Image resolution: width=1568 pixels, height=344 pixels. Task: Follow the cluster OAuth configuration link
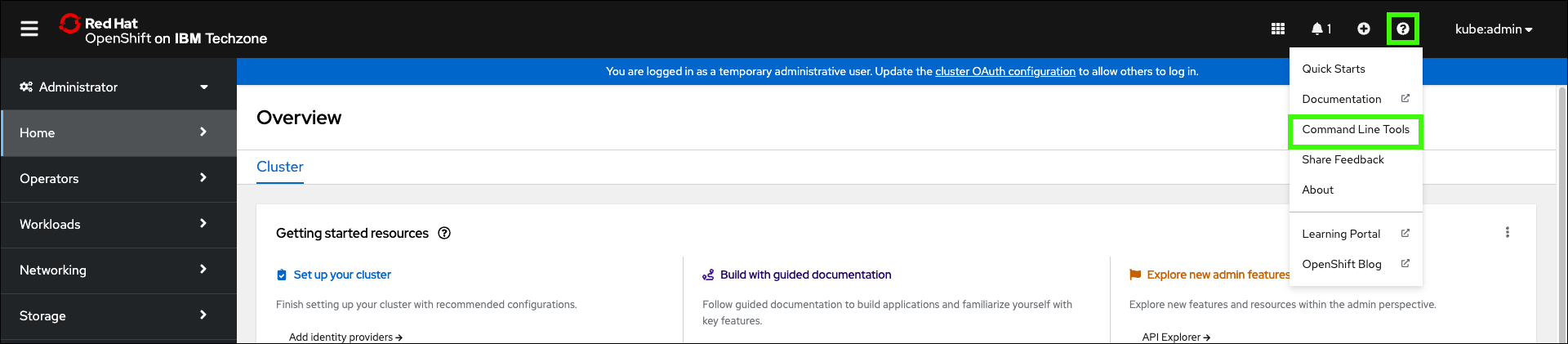(x=1004, y=72)
